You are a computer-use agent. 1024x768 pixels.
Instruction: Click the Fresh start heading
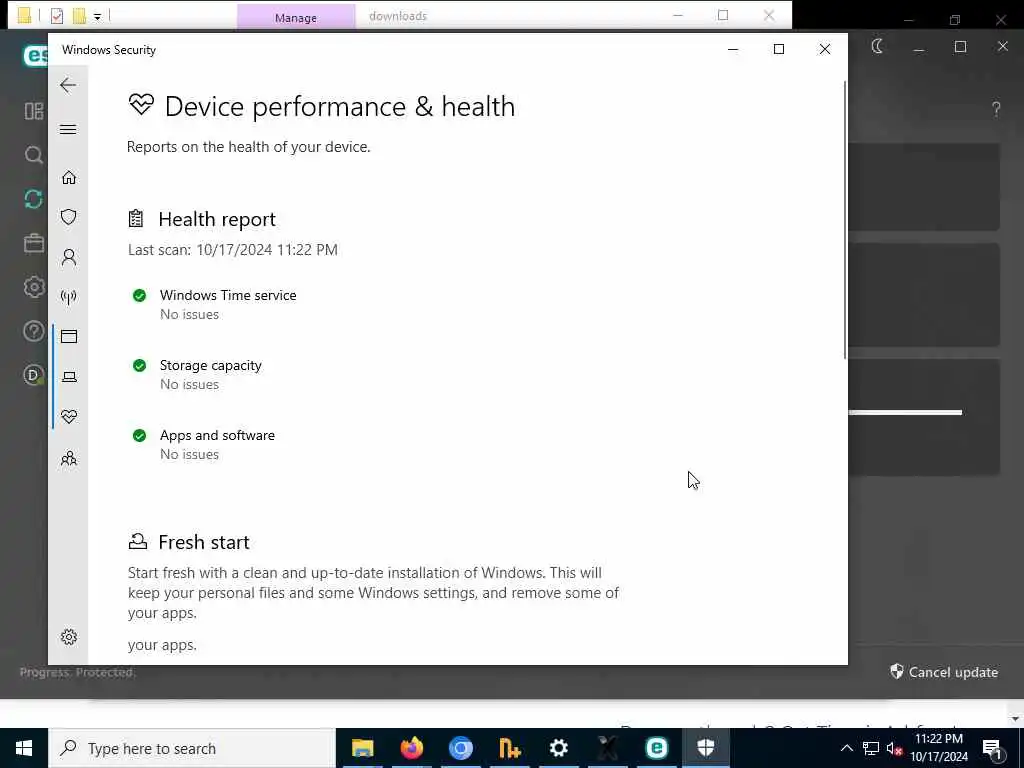[204, 542]
